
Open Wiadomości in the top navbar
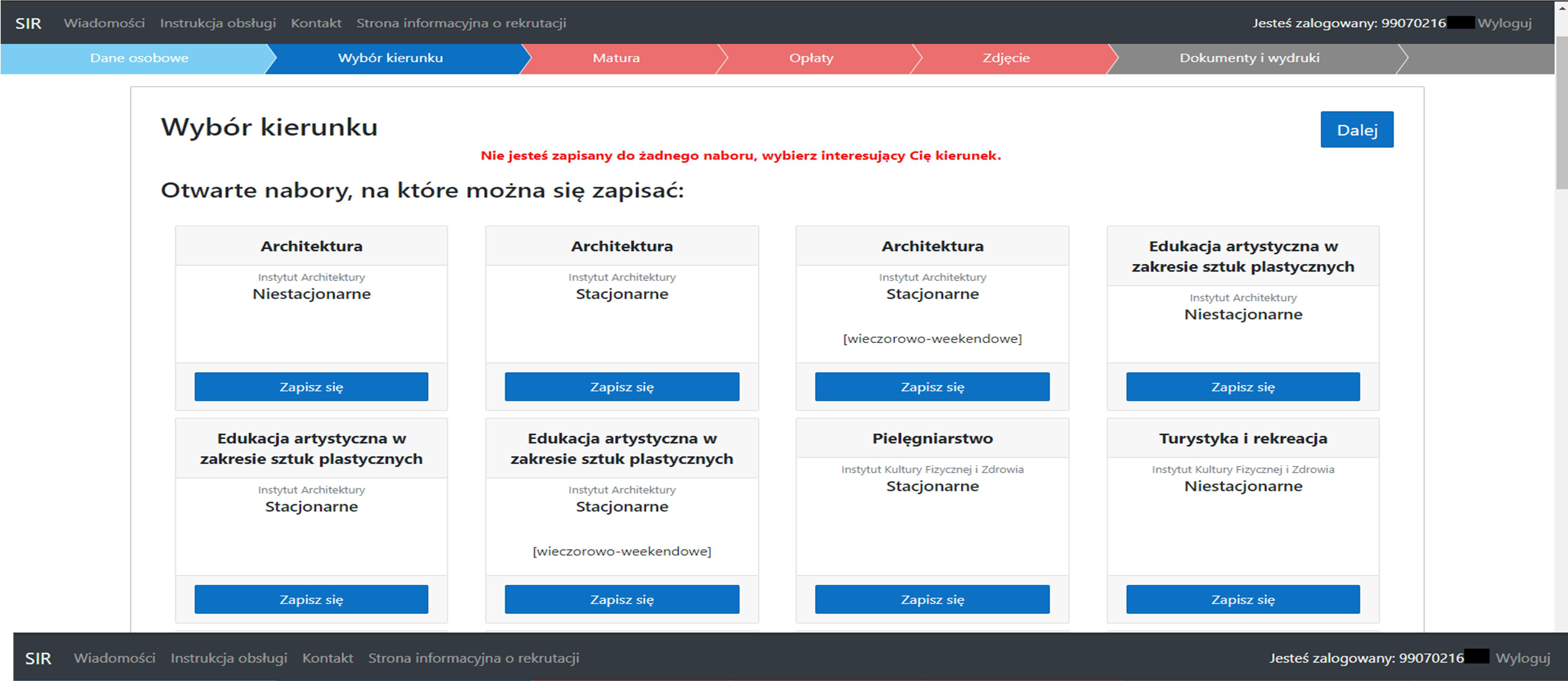click(104, 23)
